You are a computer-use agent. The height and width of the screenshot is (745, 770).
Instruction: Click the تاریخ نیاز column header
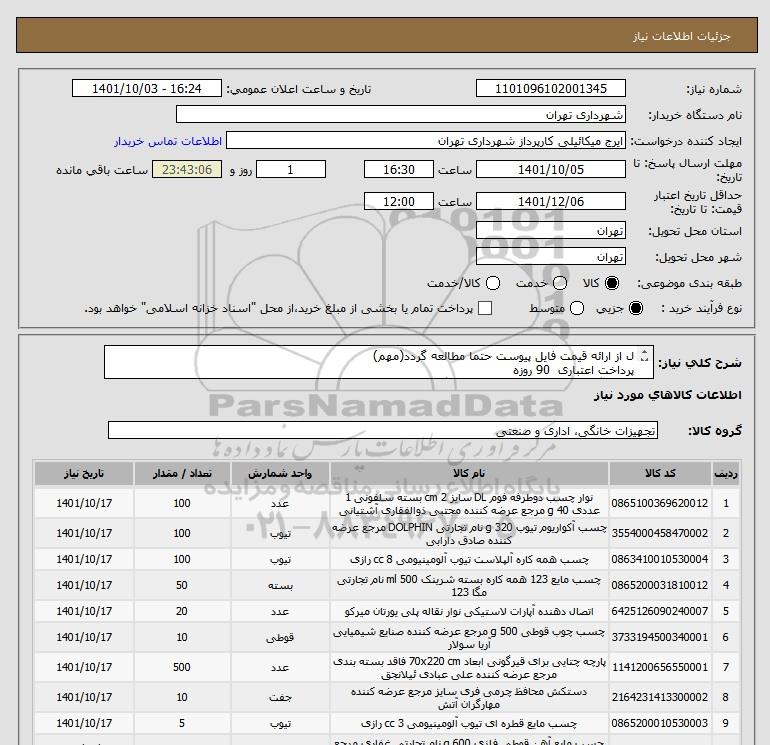click(84, 473)
